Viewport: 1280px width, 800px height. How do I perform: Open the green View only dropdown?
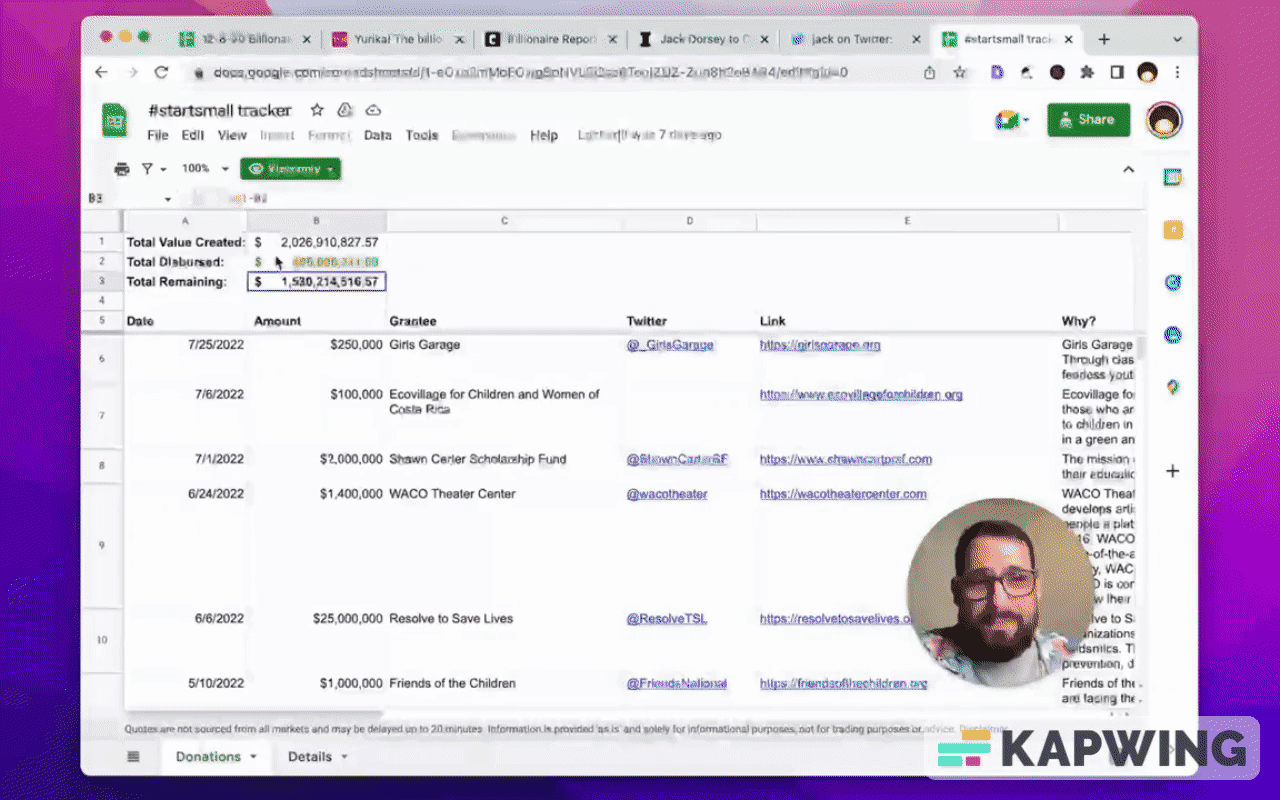point(290,169)
